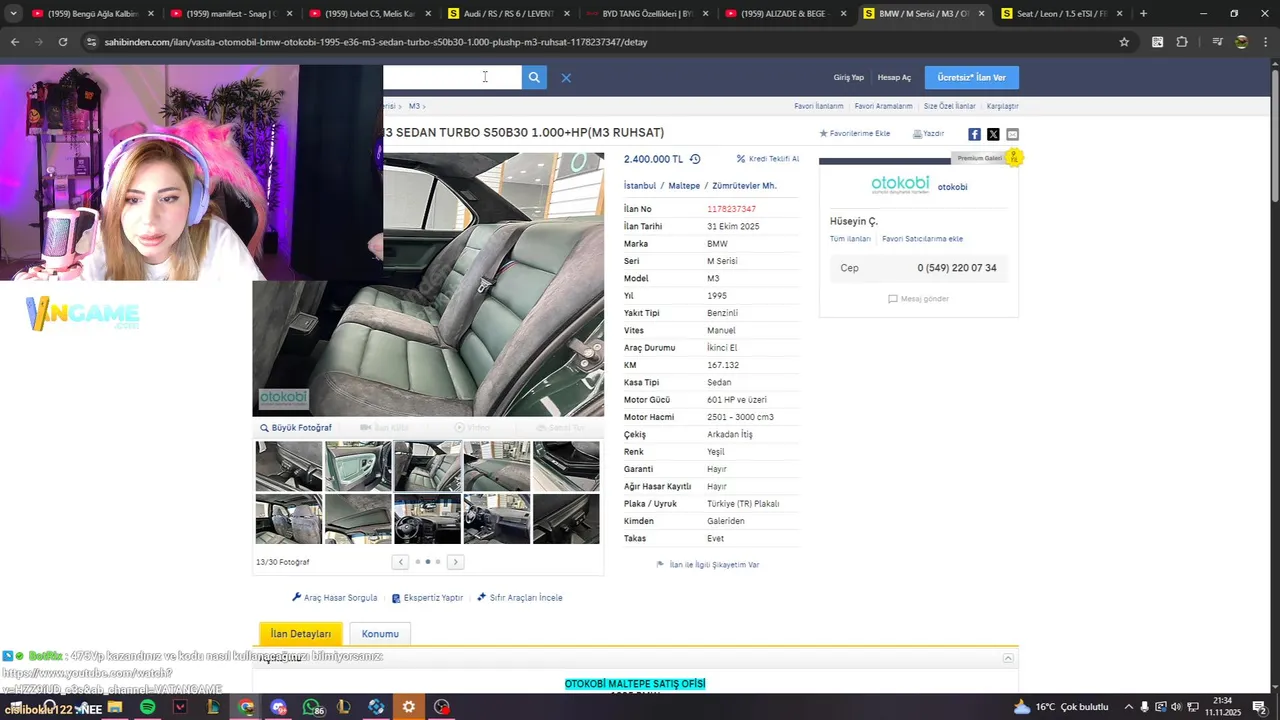The image size is (1280, 720).
Task: Click the browser address bar URL
Action: 376,42
